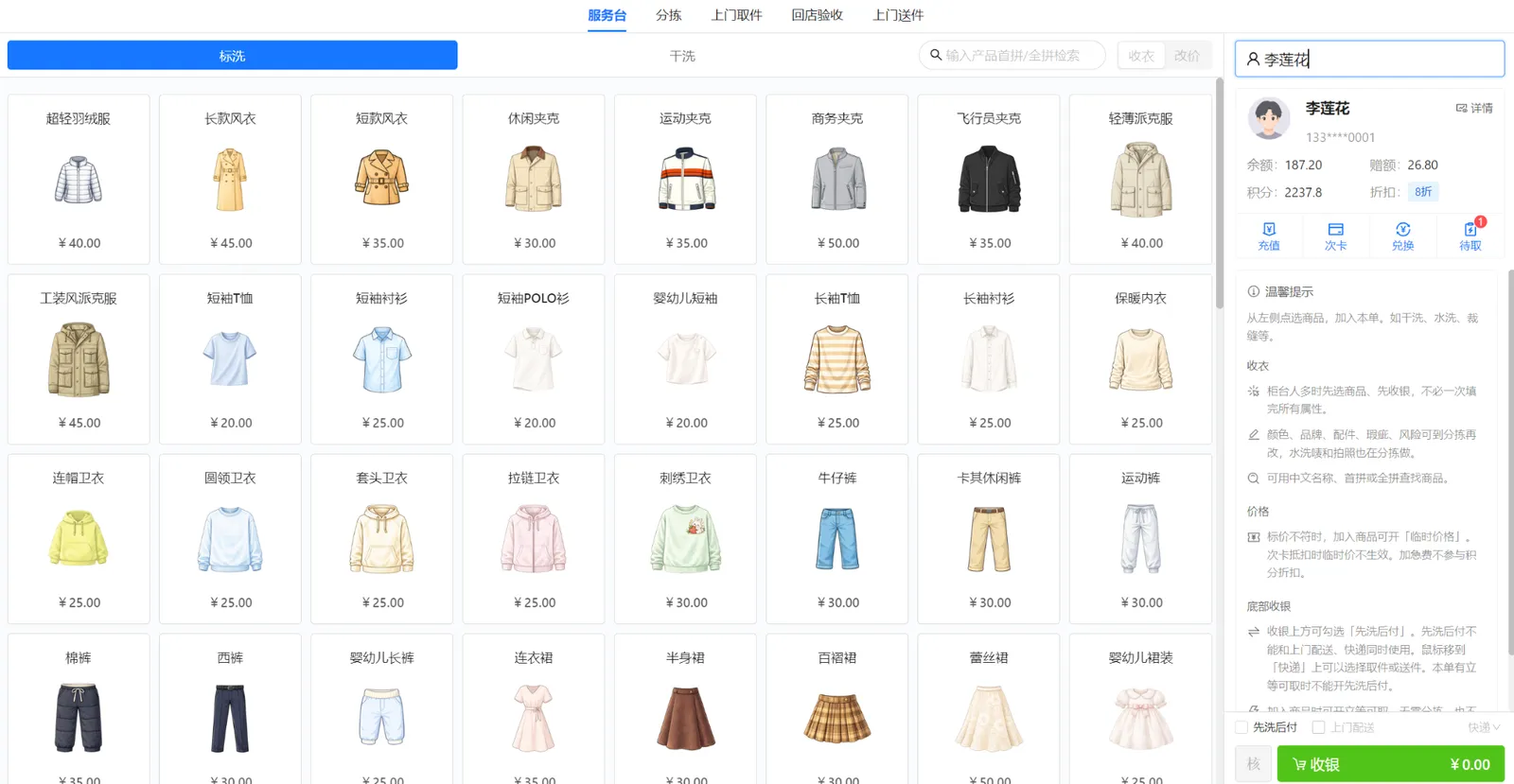1514x784 pixels.
Task: Focus the product search input field
Action: [x=1012, y=55]
